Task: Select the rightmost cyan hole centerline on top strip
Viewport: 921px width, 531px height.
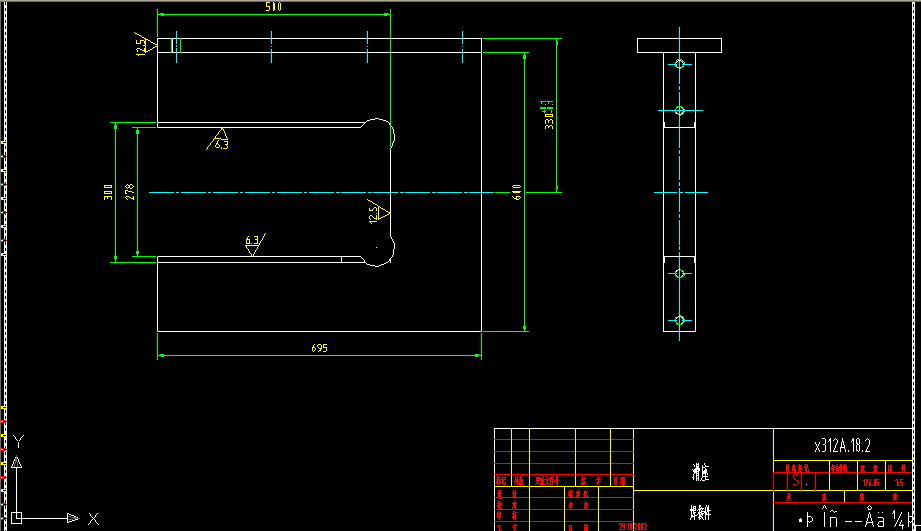Action: tap(462, 47)
